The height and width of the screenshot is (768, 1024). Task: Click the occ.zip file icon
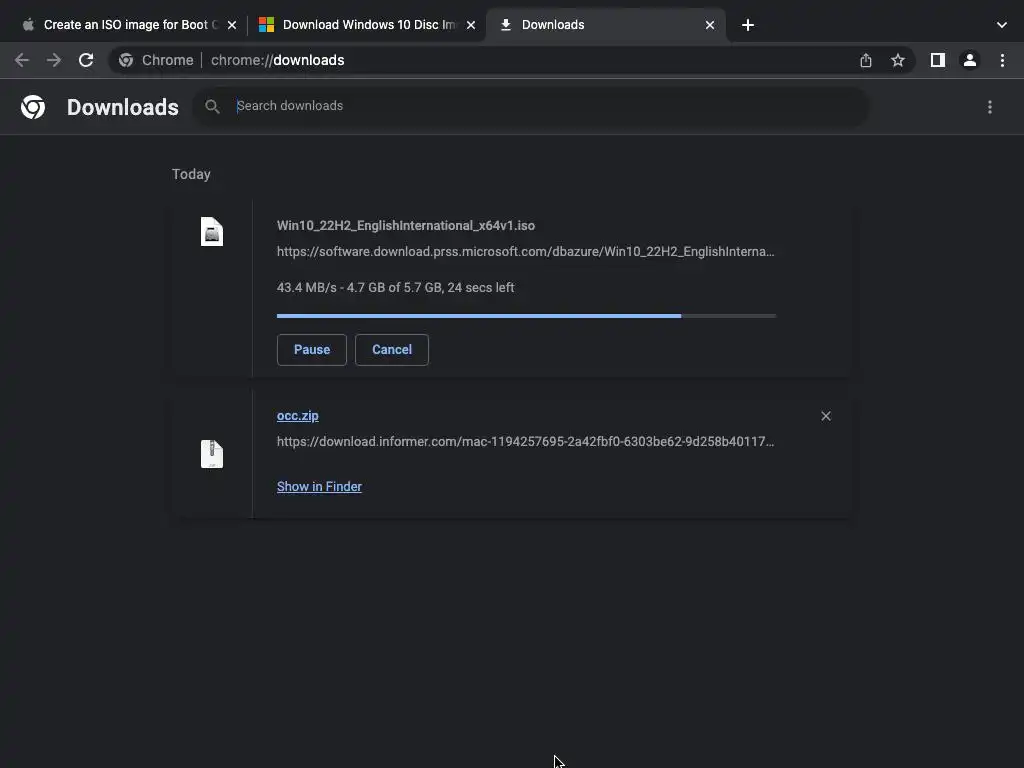click(x=212, y=454)
